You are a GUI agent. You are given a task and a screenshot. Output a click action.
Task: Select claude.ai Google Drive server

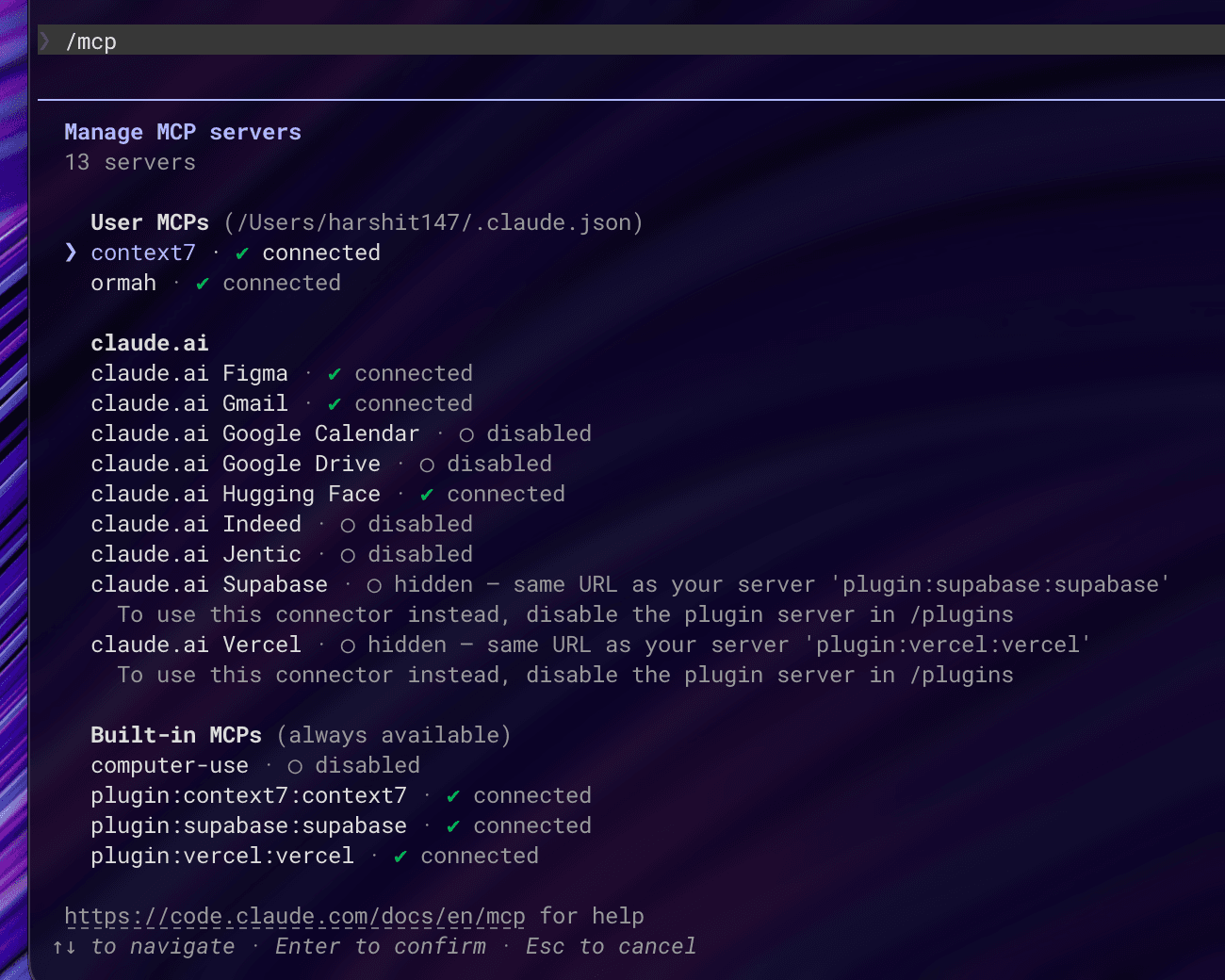point(321,464)
